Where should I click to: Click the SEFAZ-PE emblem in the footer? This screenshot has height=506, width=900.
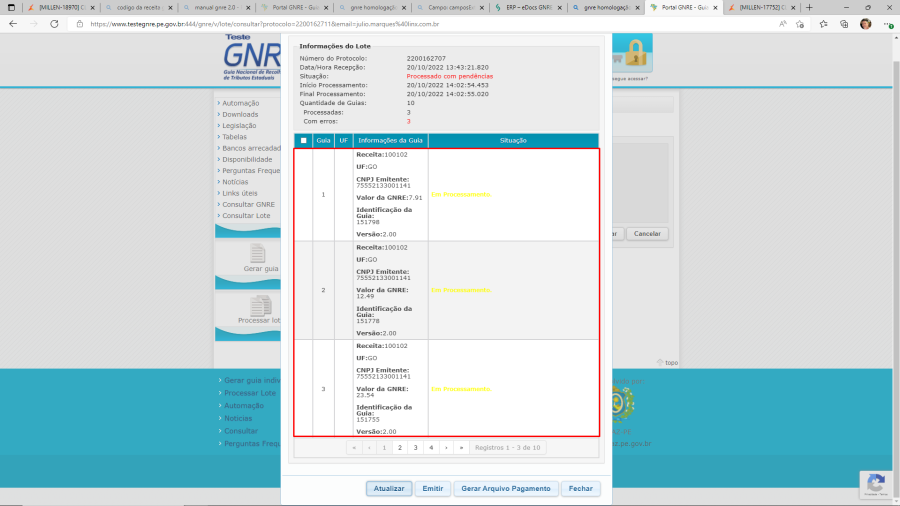click(621, 403)
